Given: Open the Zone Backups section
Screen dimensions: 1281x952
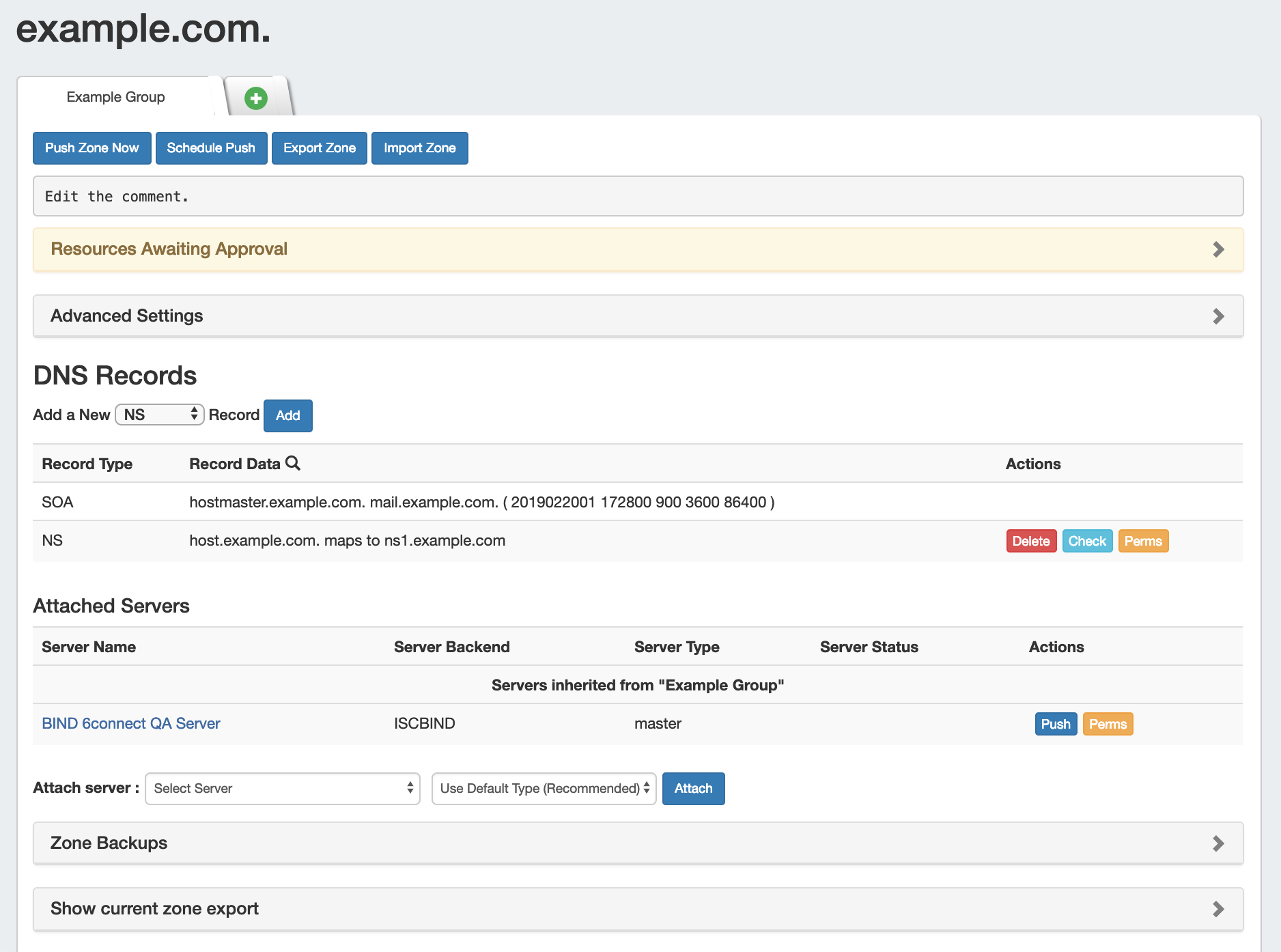Looking at the screenshot, I should (x=638, y=843).
